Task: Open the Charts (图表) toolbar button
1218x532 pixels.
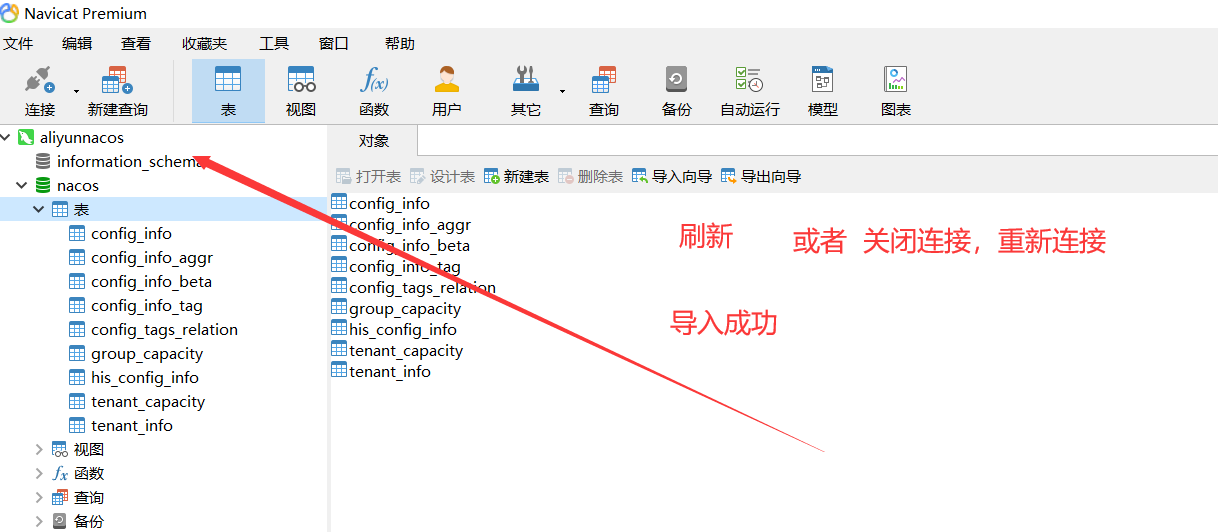Action: [896, 91]
